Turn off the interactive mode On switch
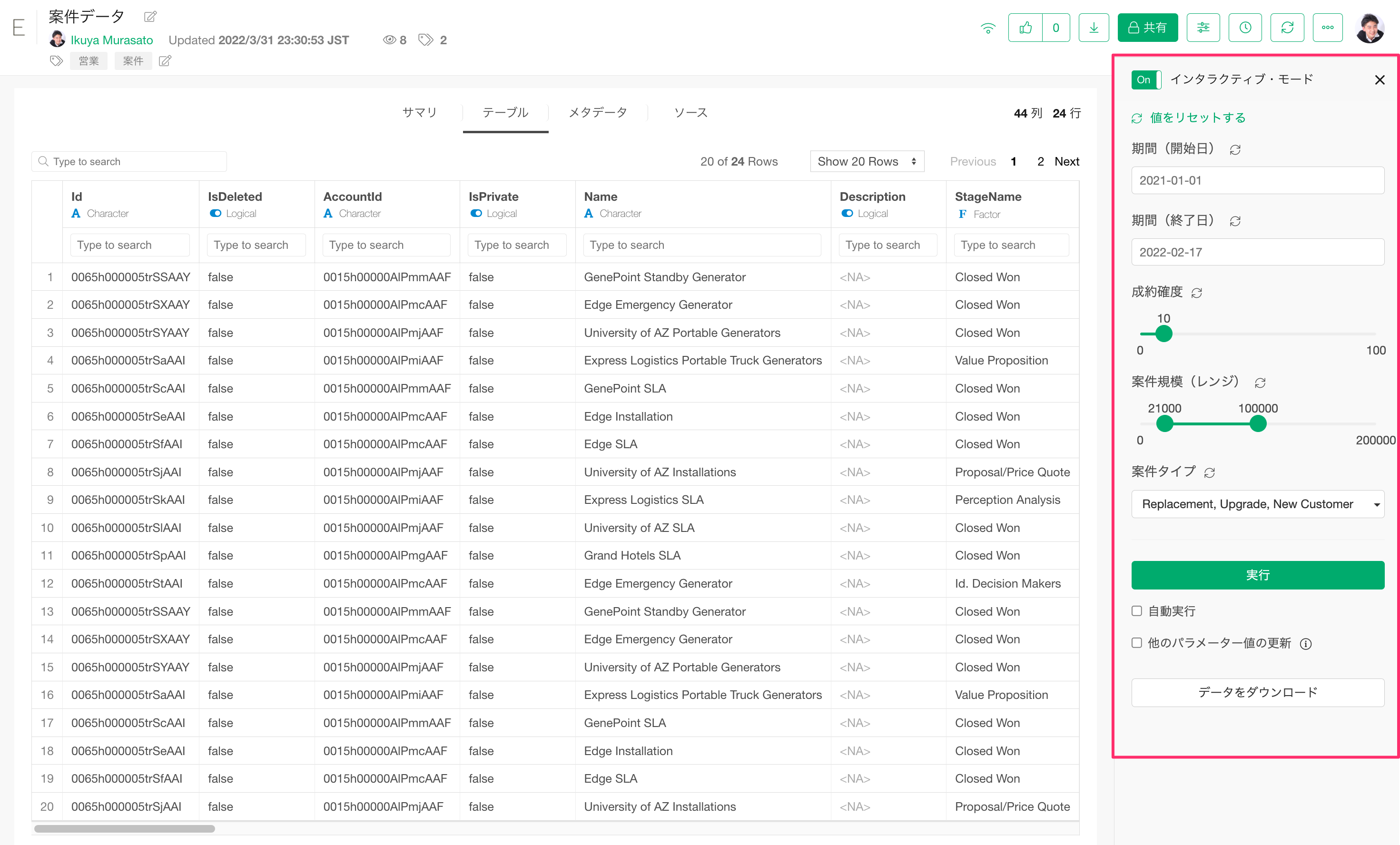The image size is (1400, 845). pyautogui.click(x=1145, y=79)
